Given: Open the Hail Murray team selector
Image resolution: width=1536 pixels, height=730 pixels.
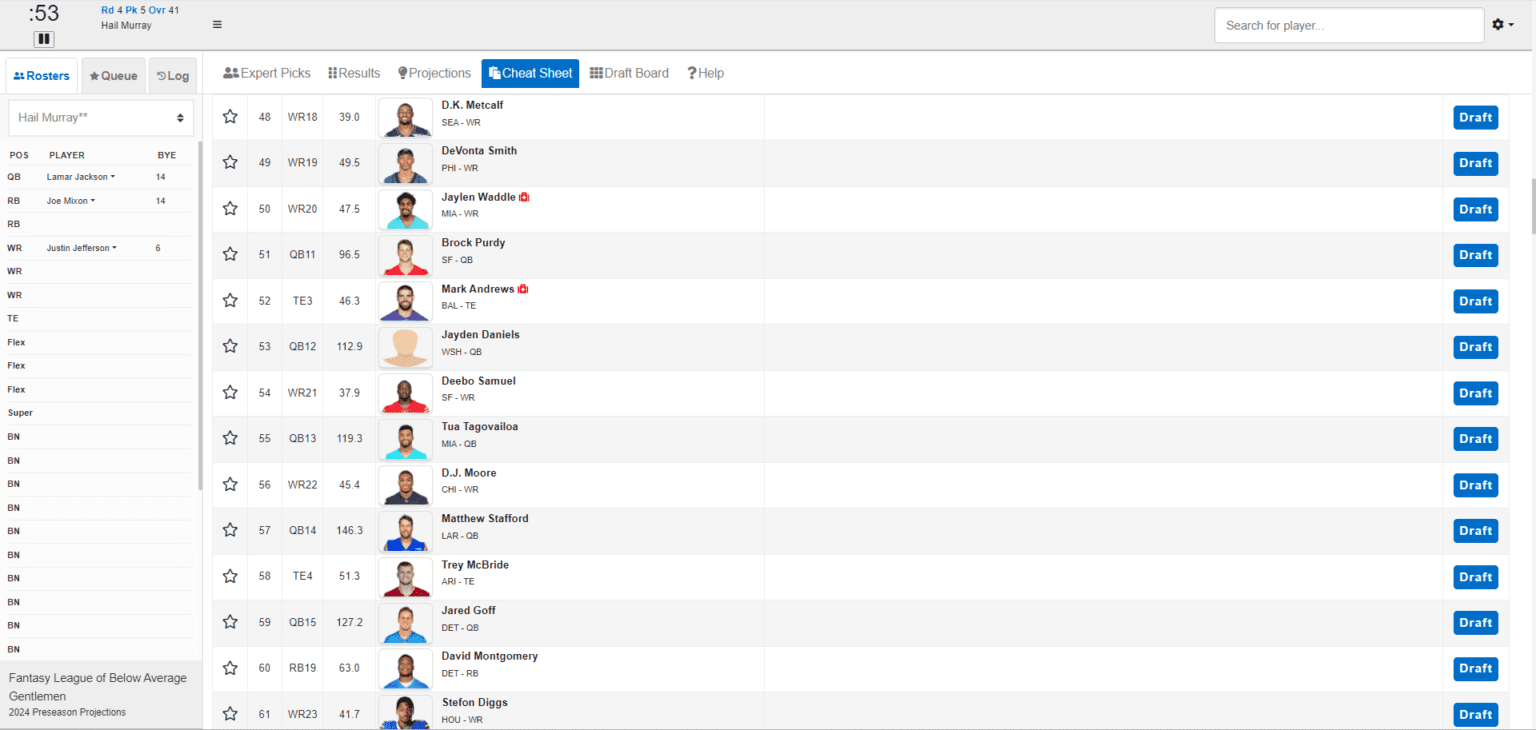Looking at the screenshot, I should click(100, 117).
